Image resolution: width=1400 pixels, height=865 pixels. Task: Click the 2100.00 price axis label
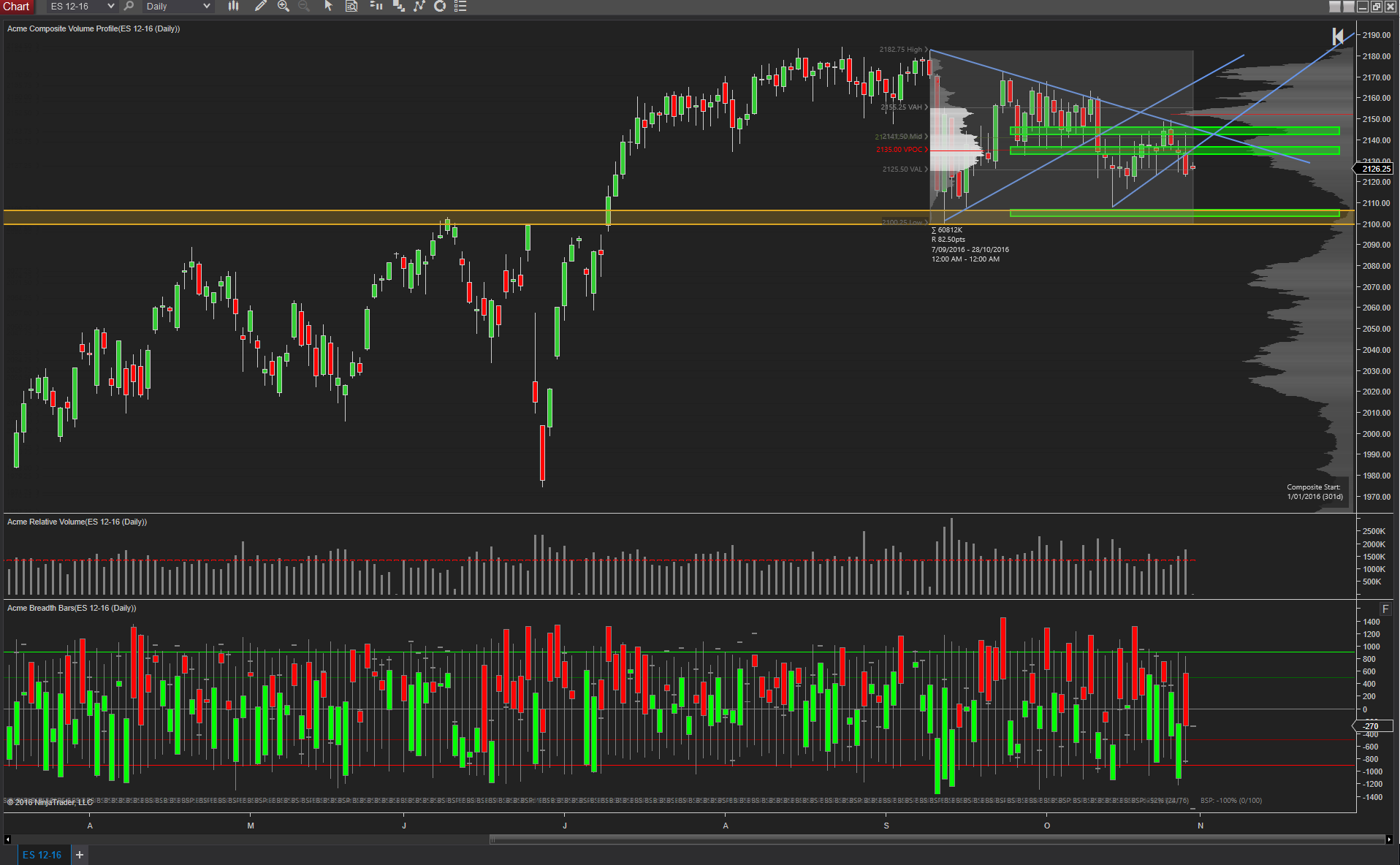click(1376, 224)
